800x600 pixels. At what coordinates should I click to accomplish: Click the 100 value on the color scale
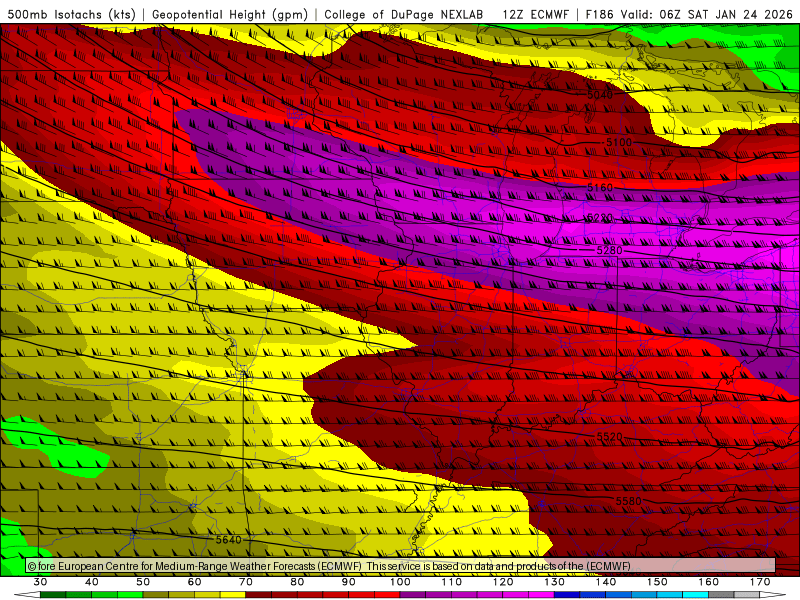click(400, 582)
